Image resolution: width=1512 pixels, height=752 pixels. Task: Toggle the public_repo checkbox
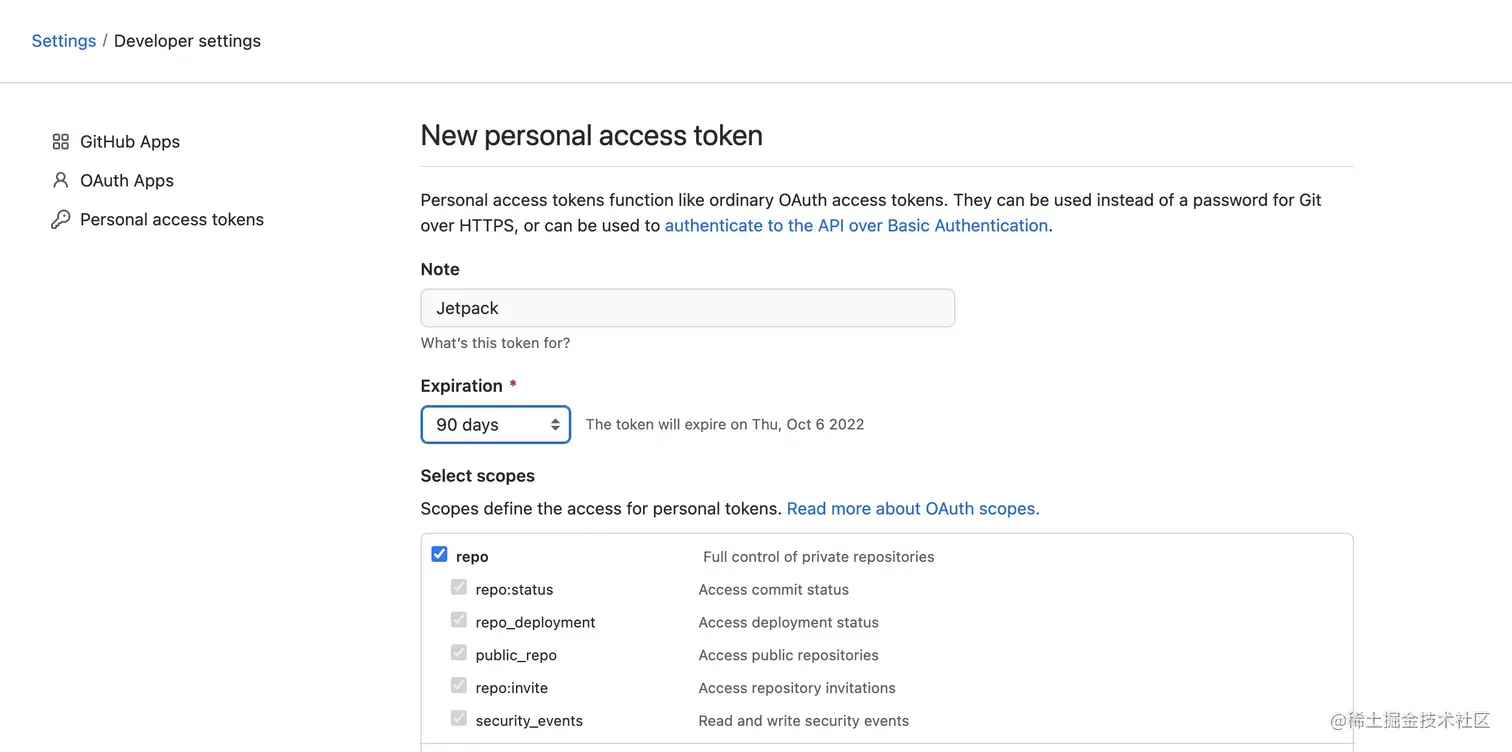[459, 653]
